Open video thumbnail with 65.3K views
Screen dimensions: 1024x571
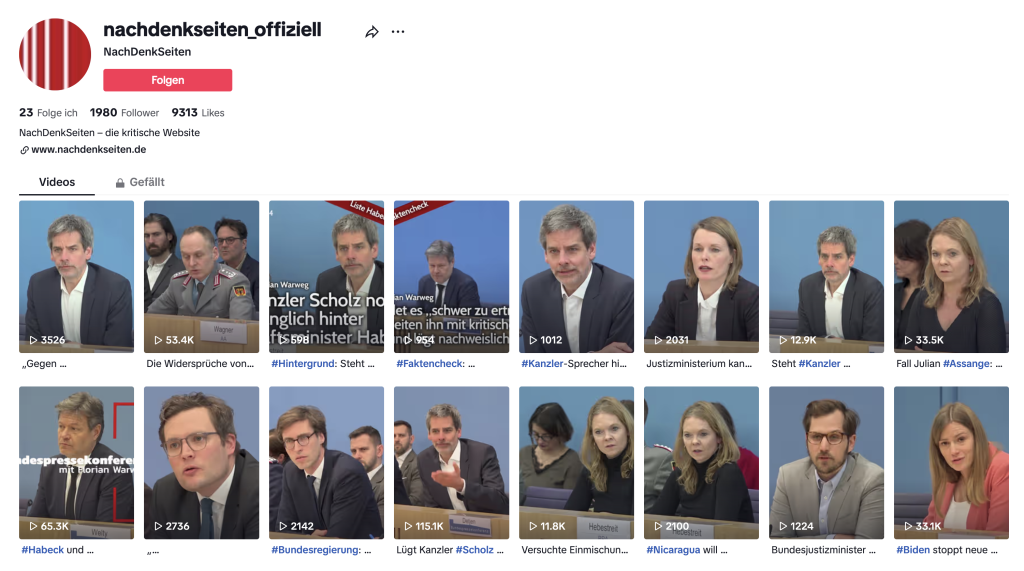click(76, 463)
